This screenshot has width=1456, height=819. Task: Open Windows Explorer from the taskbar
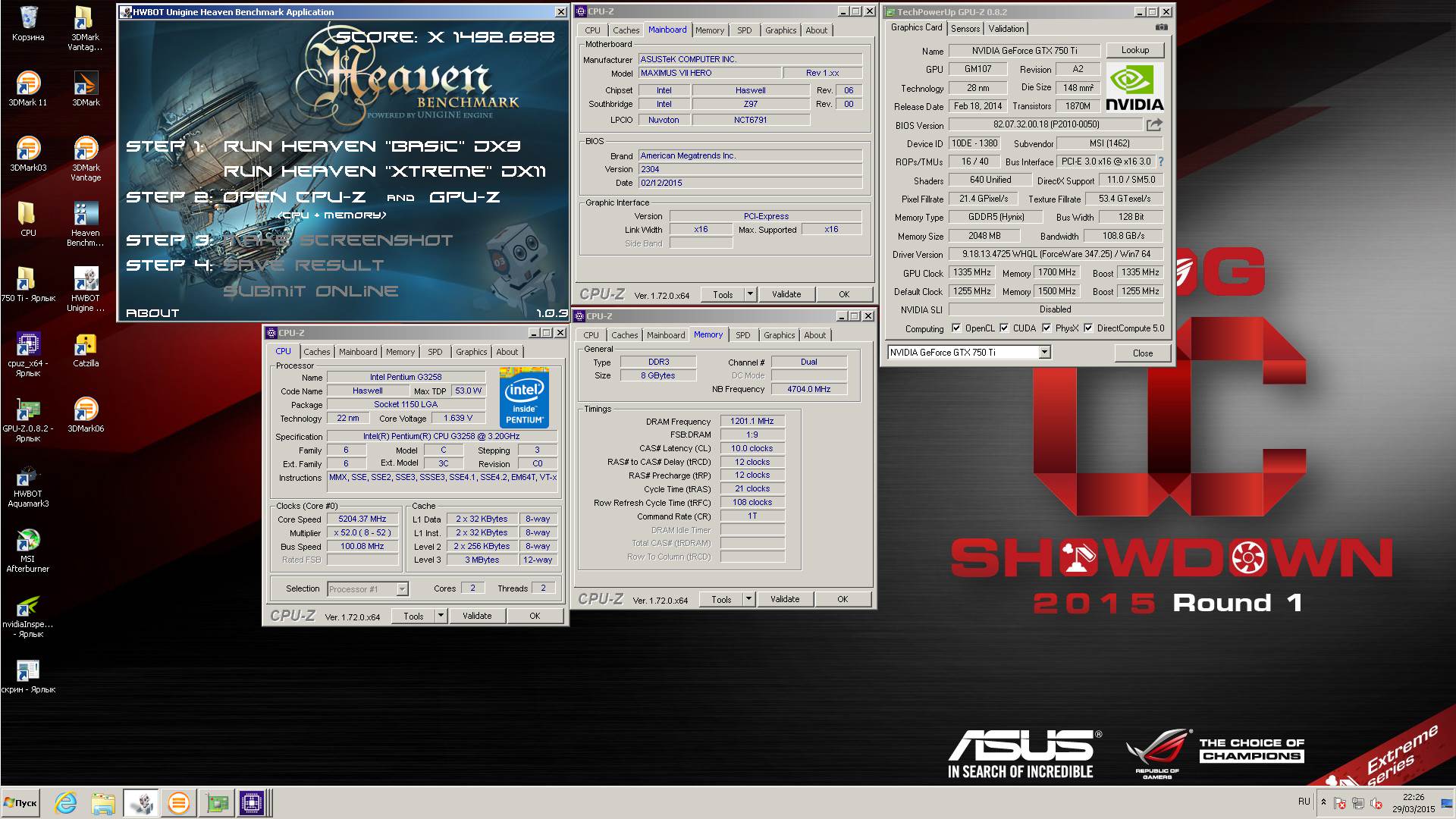(103, 802)
